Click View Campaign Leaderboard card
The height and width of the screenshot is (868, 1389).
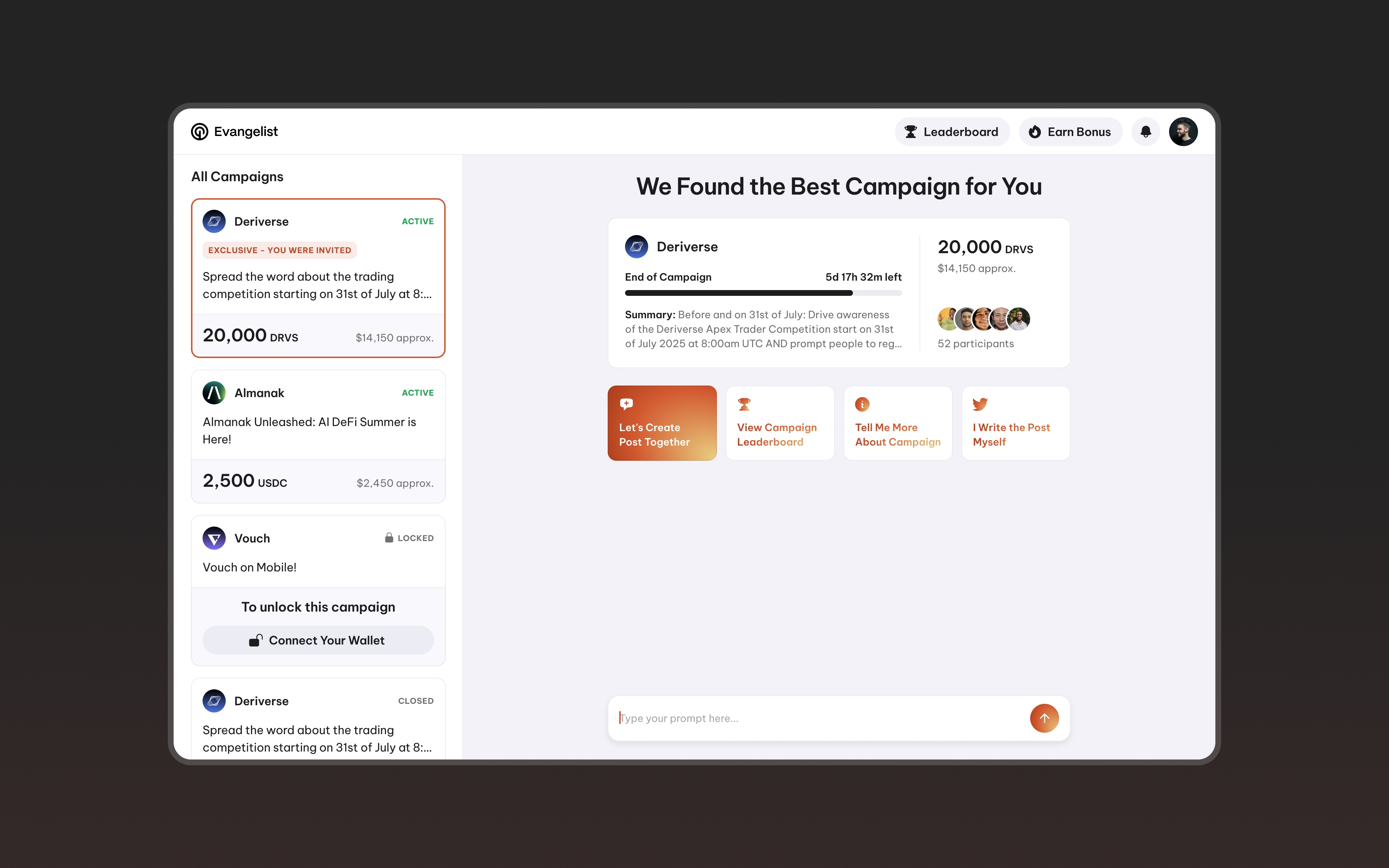pos(780,423)
